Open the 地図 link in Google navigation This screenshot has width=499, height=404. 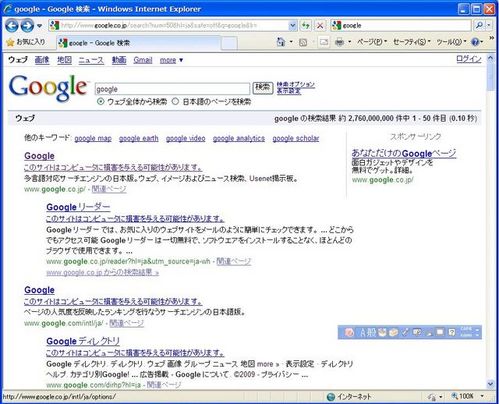[x=64, y=60]
